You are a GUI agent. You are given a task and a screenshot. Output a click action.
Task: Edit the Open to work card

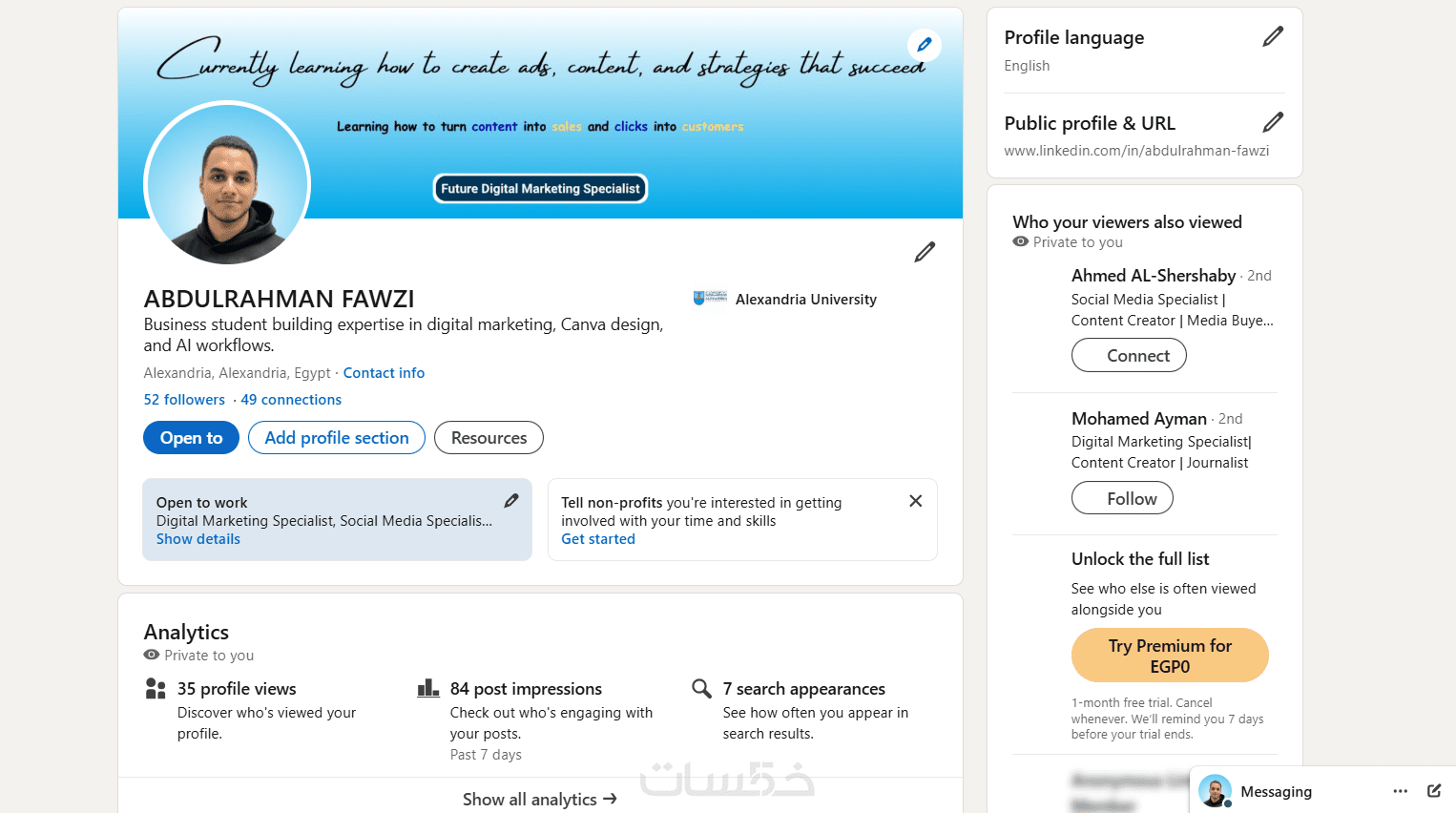click(511, 501)
